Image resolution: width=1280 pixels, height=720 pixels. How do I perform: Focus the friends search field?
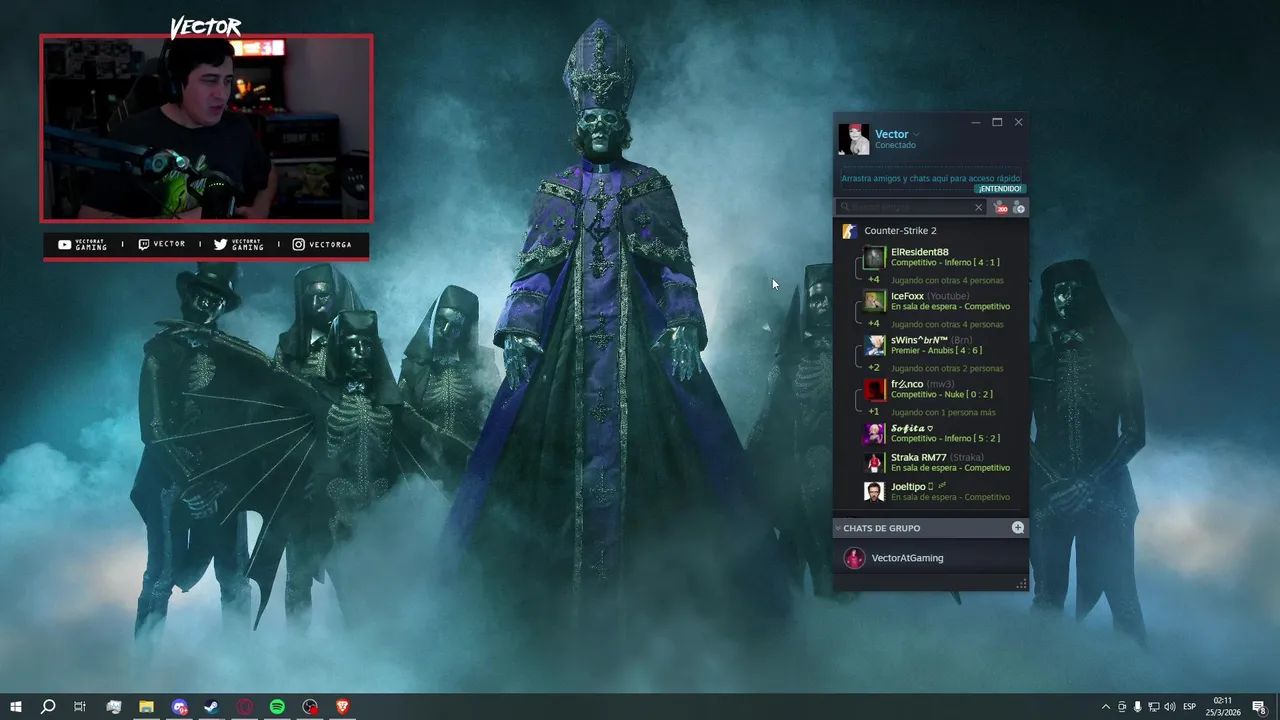coord(910,207)
